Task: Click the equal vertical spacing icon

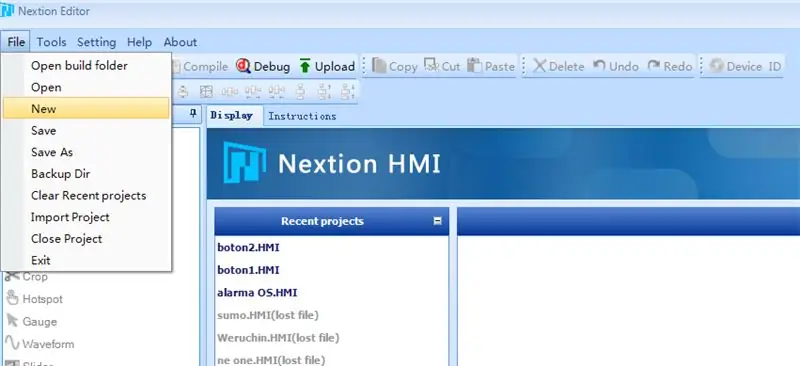Action: [301, 92]
